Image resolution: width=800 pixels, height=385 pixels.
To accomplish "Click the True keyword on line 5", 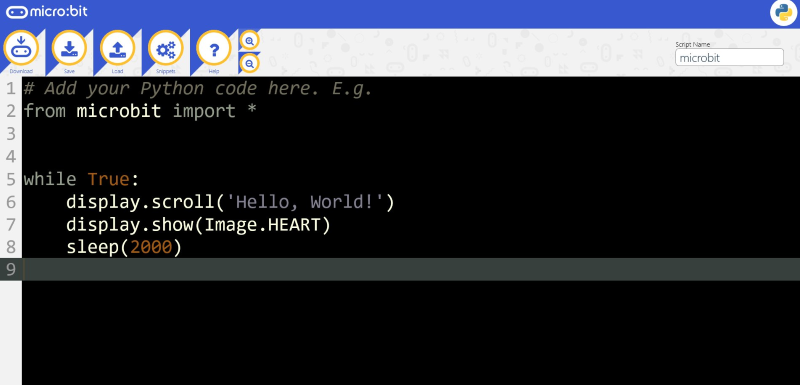I will (108, 179).
